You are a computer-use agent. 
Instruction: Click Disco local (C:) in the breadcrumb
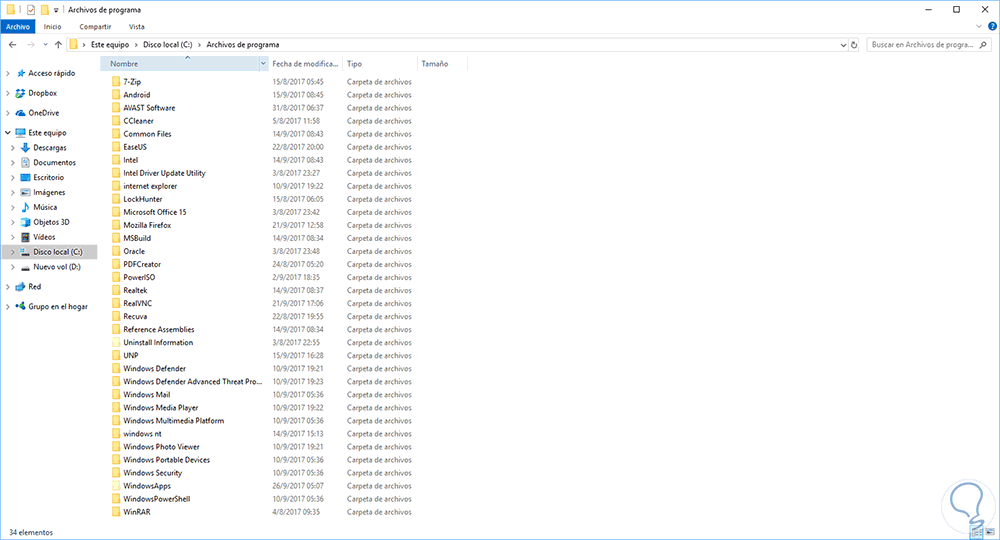[167, 45]
